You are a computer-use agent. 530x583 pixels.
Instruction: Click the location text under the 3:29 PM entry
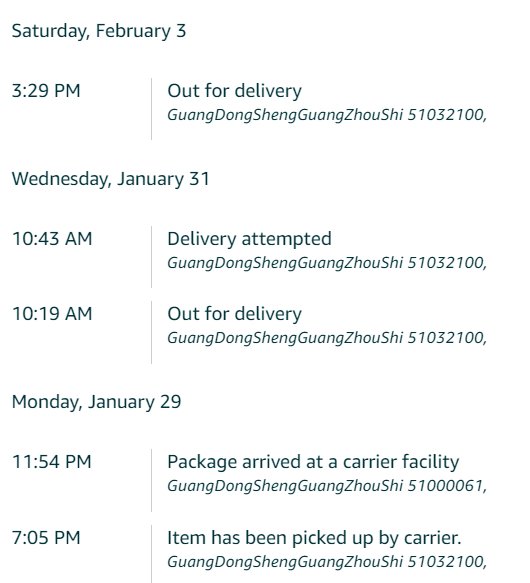327,115
